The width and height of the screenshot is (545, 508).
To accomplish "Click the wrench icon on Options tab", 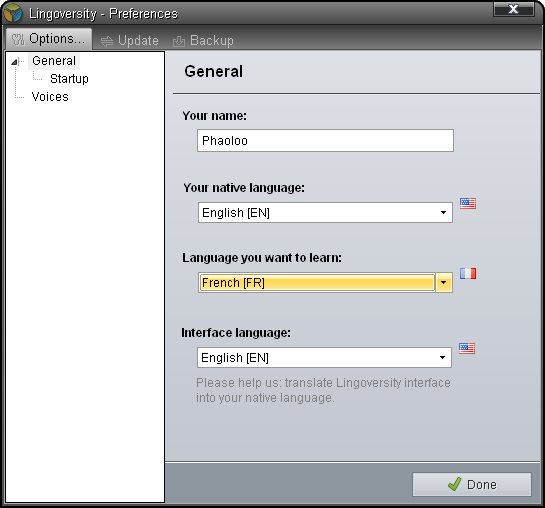I will (18, 40).
